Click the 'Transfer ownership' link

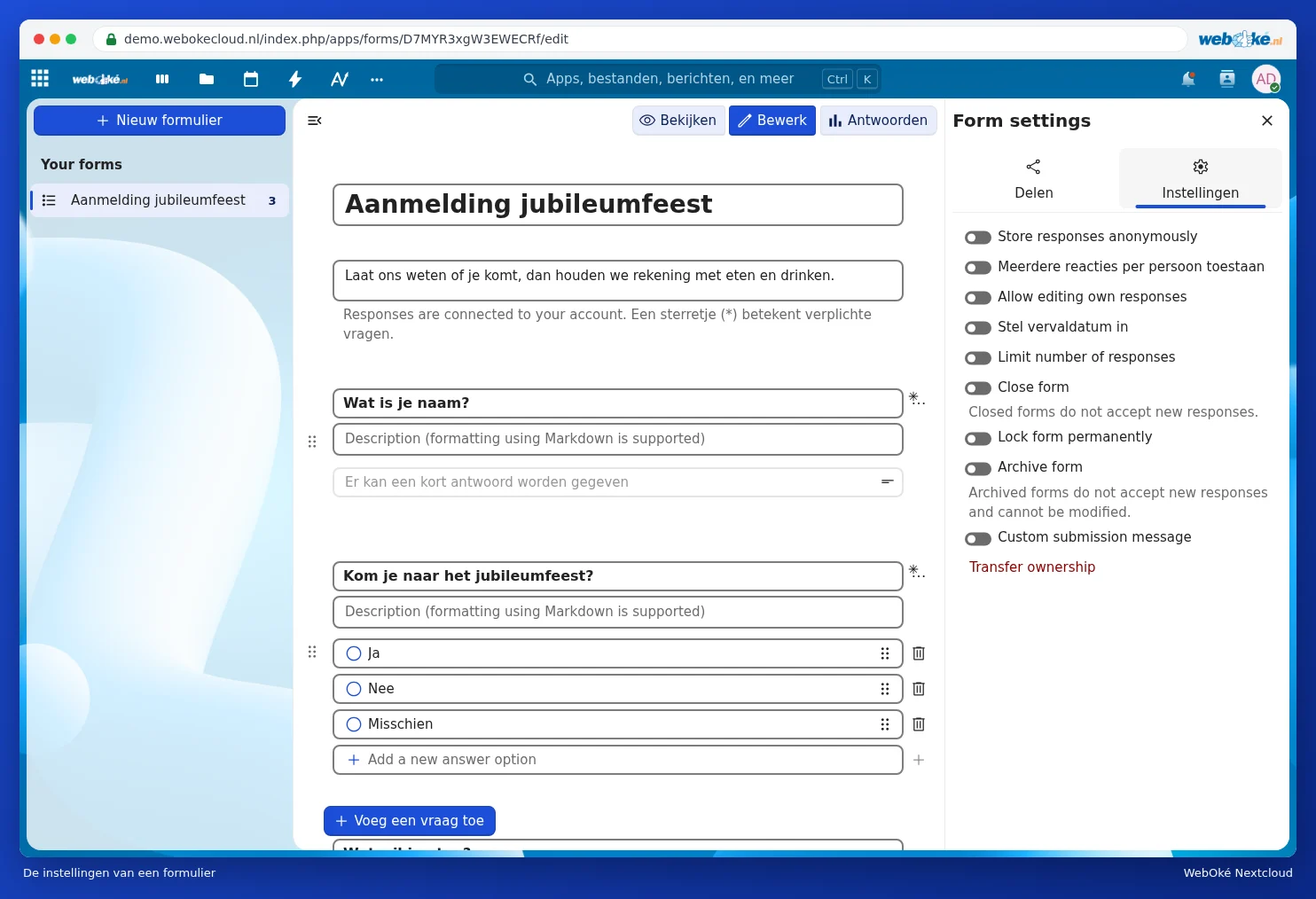click(x=1032, y=567)
